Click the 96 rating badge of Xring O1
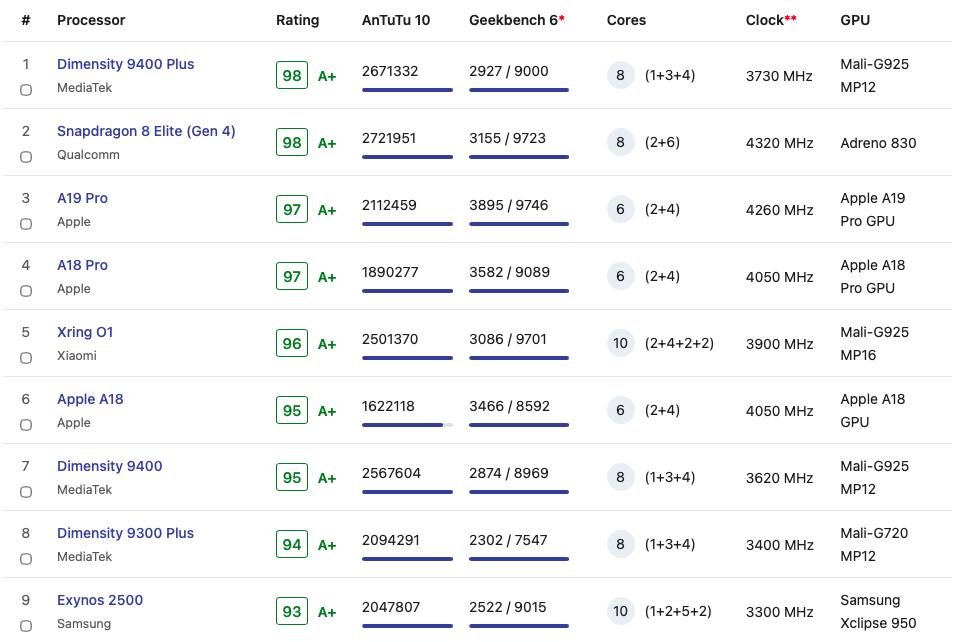Image resolution: width=958 pixels, height=642 pixels. click(x=292, y=344)
